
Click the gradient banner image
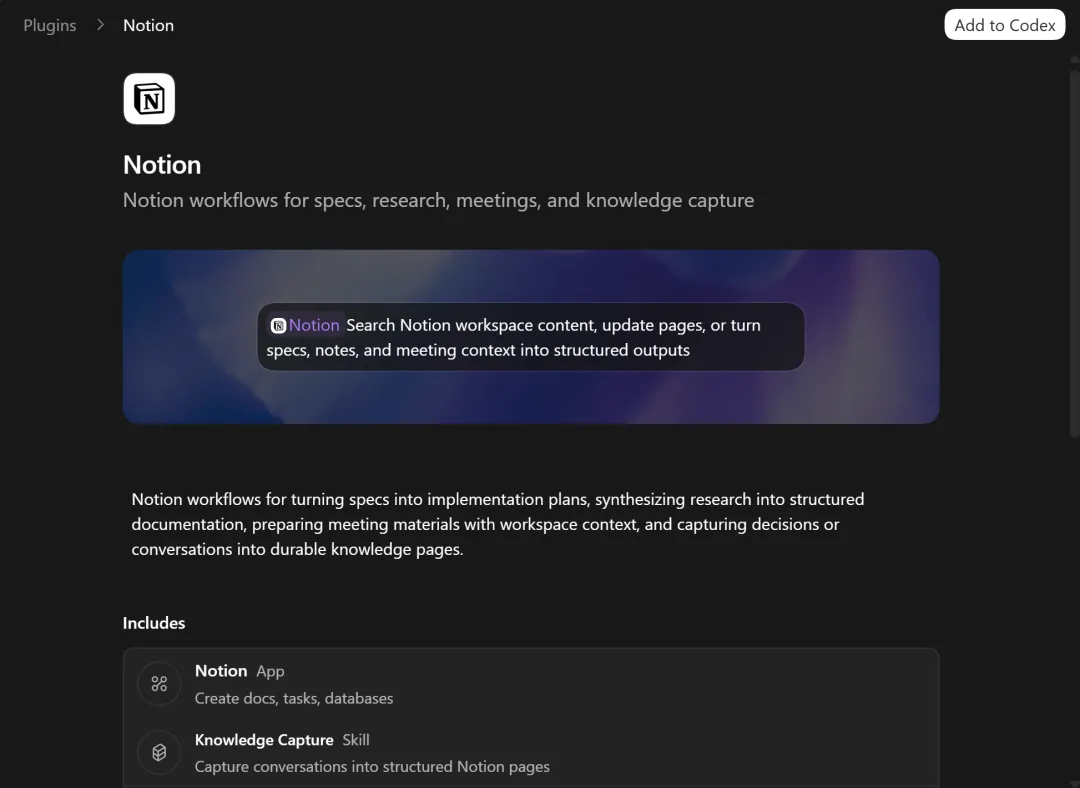tap(531, 337)
